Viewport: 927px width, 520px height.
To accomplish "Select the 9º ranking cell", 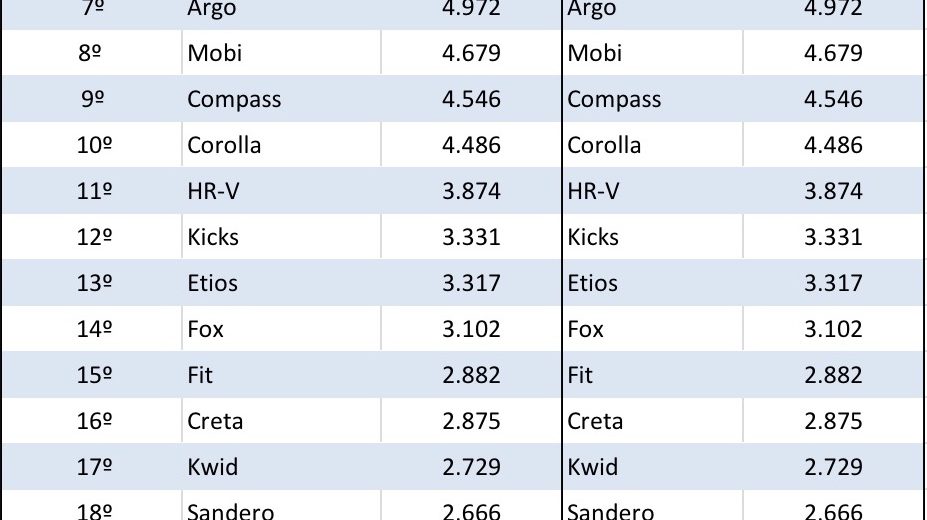I will 90,99.
